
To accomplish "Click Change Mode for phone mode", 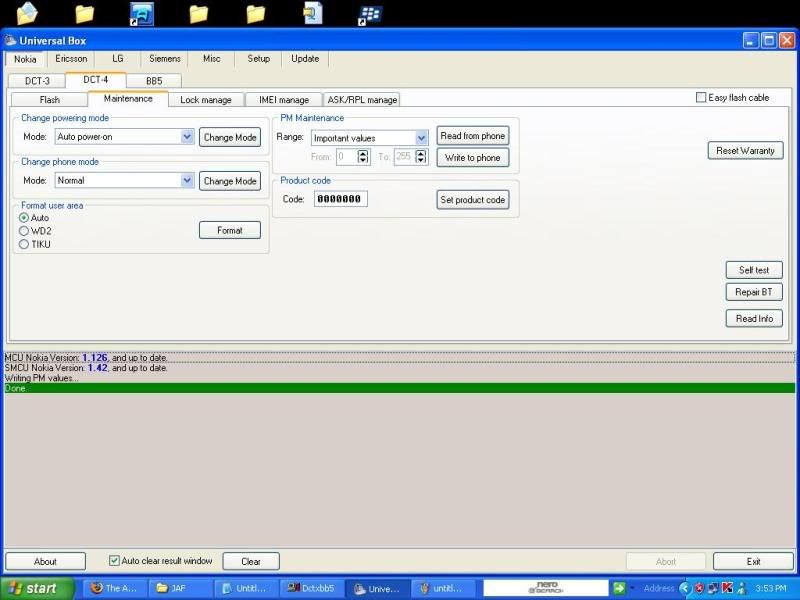I will [x=230, y=181].
